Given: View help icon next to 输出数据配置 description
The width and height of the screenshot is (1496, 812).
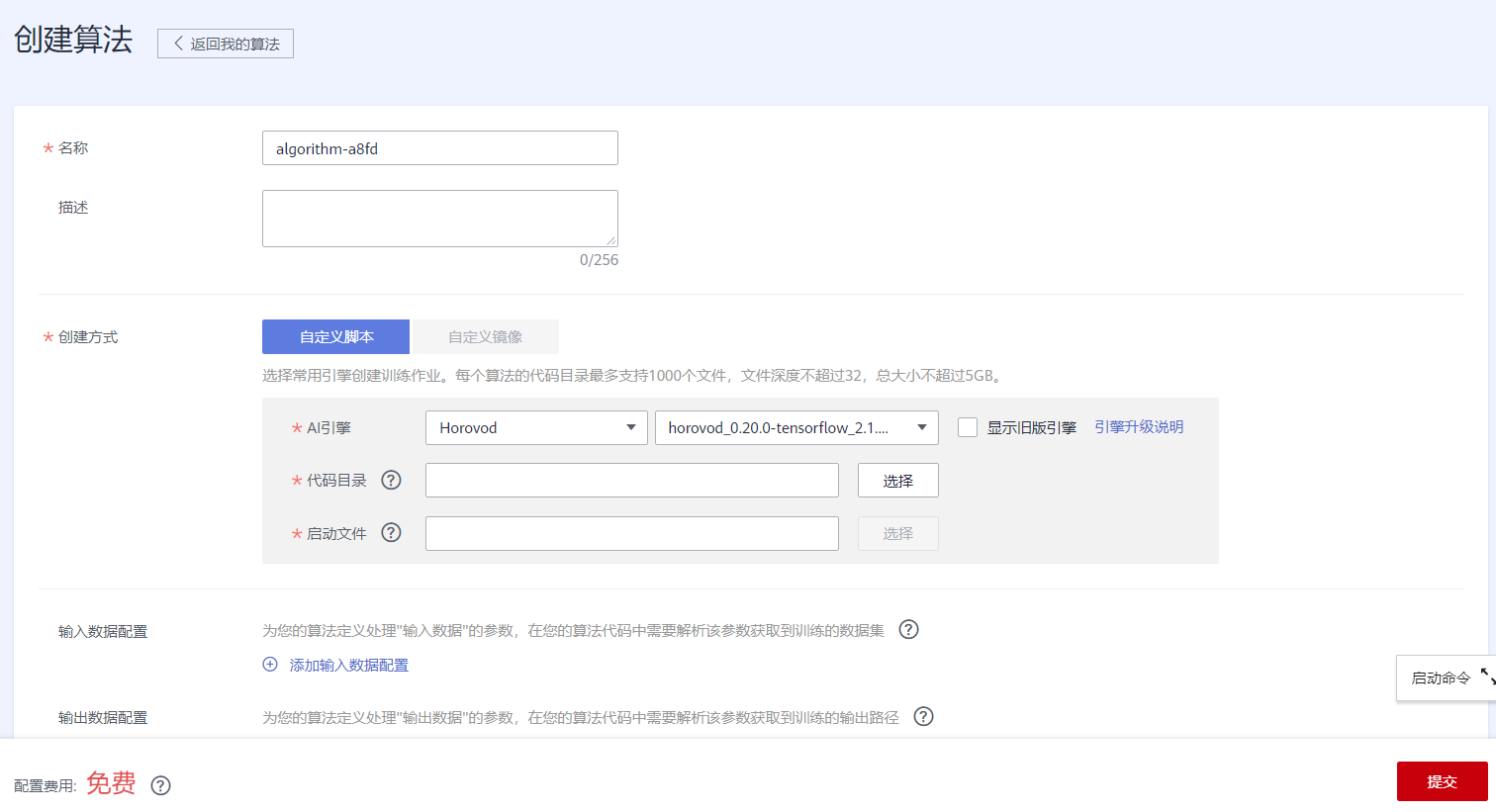Looking at the screenshot, I should click(x=923, y=716).
